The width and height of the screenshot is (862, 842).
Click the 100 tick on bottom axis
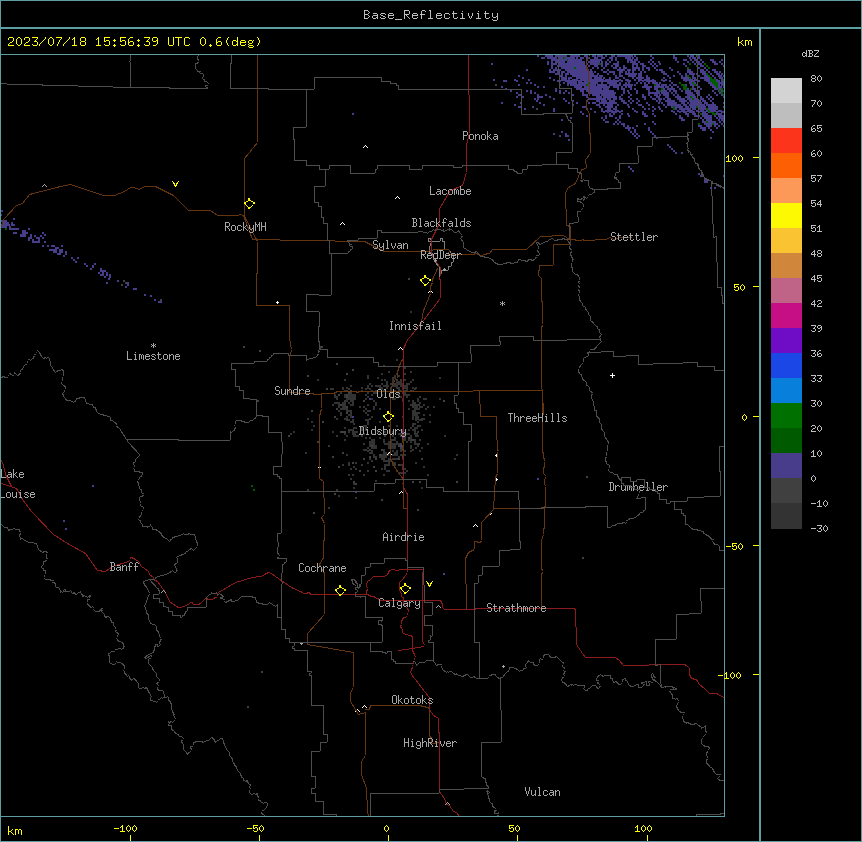643,828
